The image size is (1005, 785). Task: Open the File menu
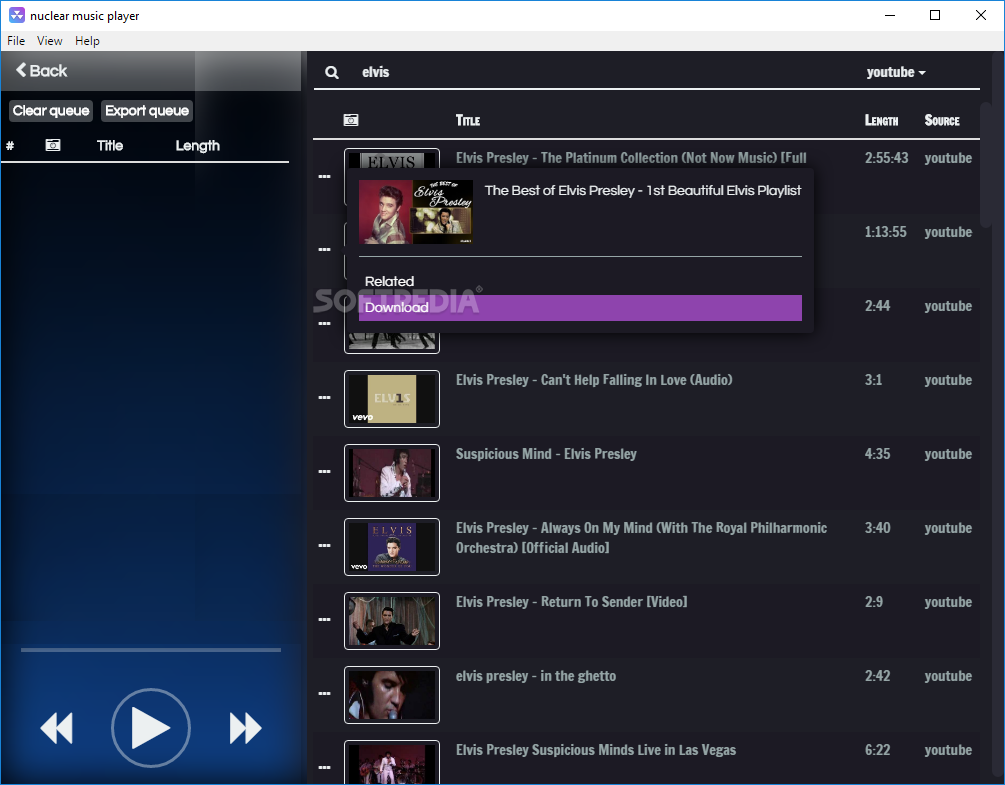pyautogui.click(x=16, y=41)
